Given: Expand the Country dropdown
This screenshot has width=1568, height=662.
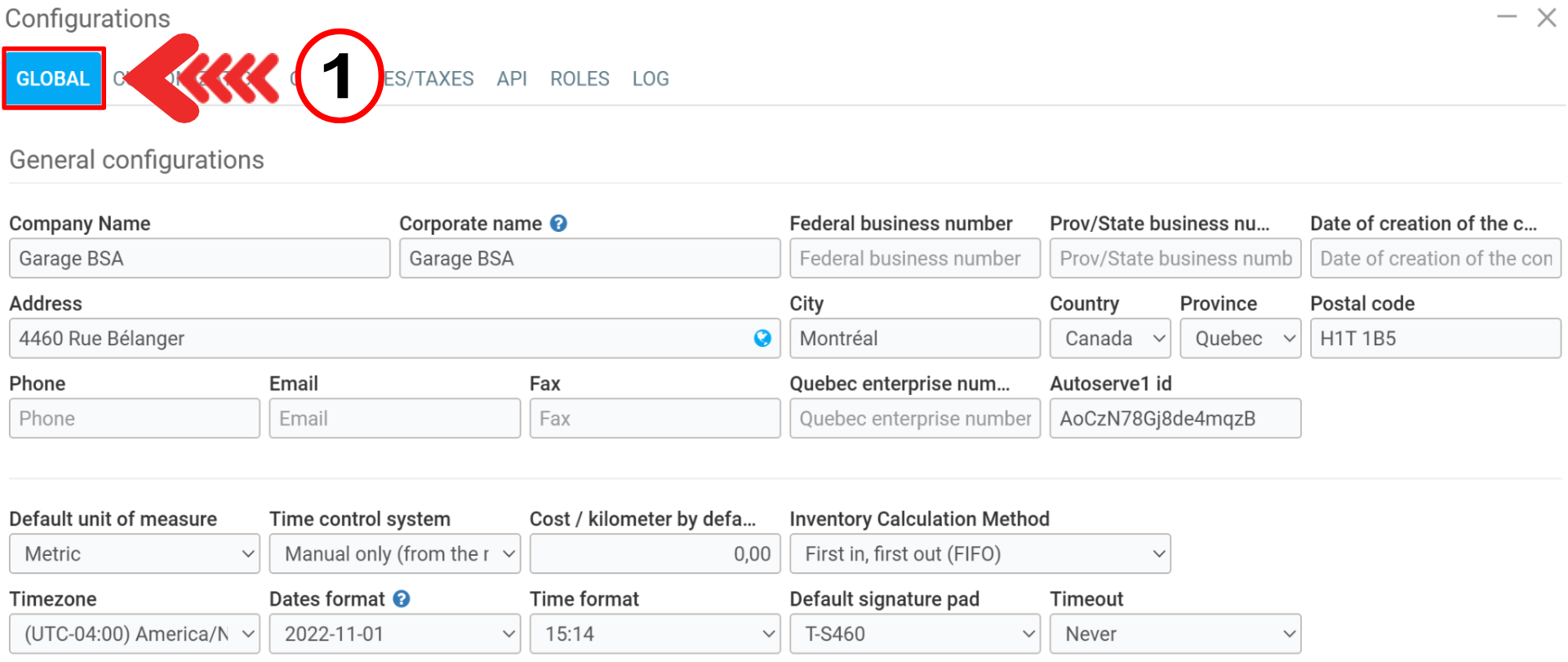Looking at the screenshot, I should 1110,339.
